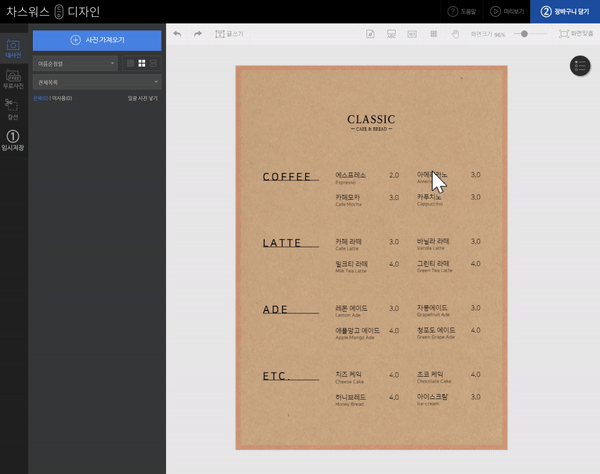Select the 에스프레소 Espresso menu item
600x474 pixels.
point(351,178)
